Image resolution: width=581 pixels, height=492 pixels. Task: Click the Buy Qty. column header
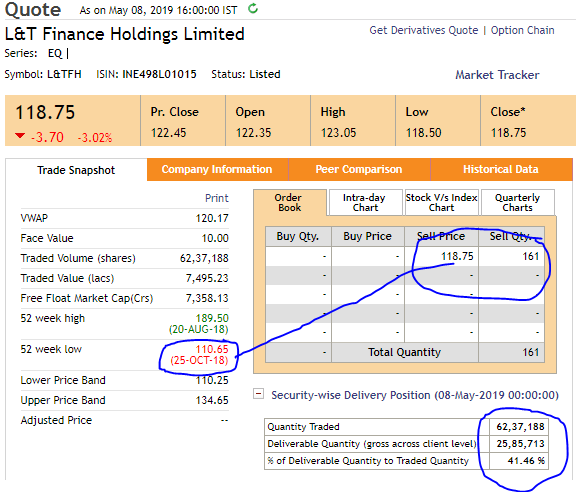298,236
